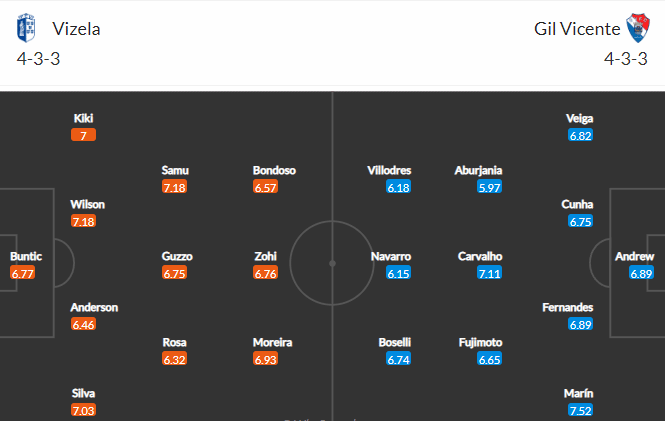
Task: Click Vizela's 4-3-3 formation label
Action: click(x=38, y=59)
